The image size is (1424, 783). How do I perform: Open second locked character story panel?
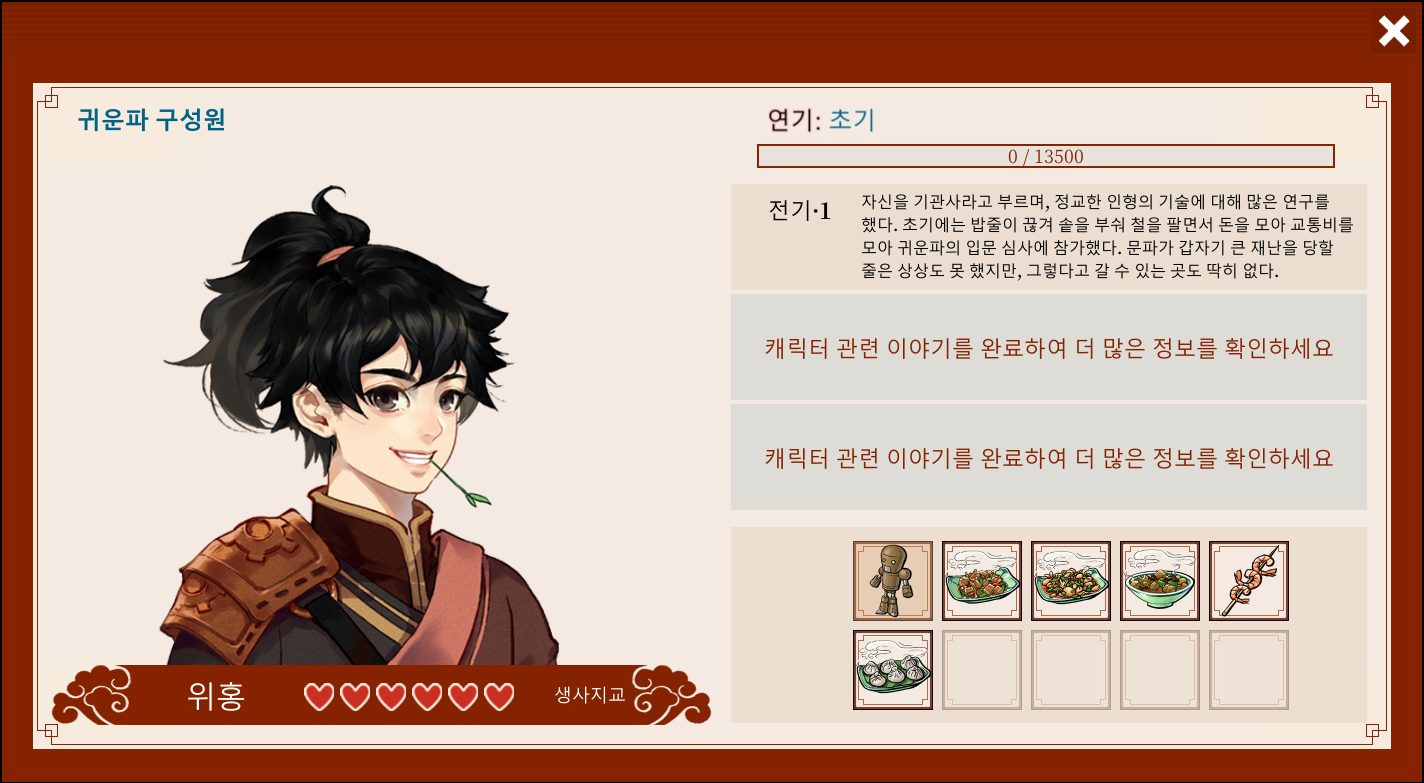(1049, 457)
